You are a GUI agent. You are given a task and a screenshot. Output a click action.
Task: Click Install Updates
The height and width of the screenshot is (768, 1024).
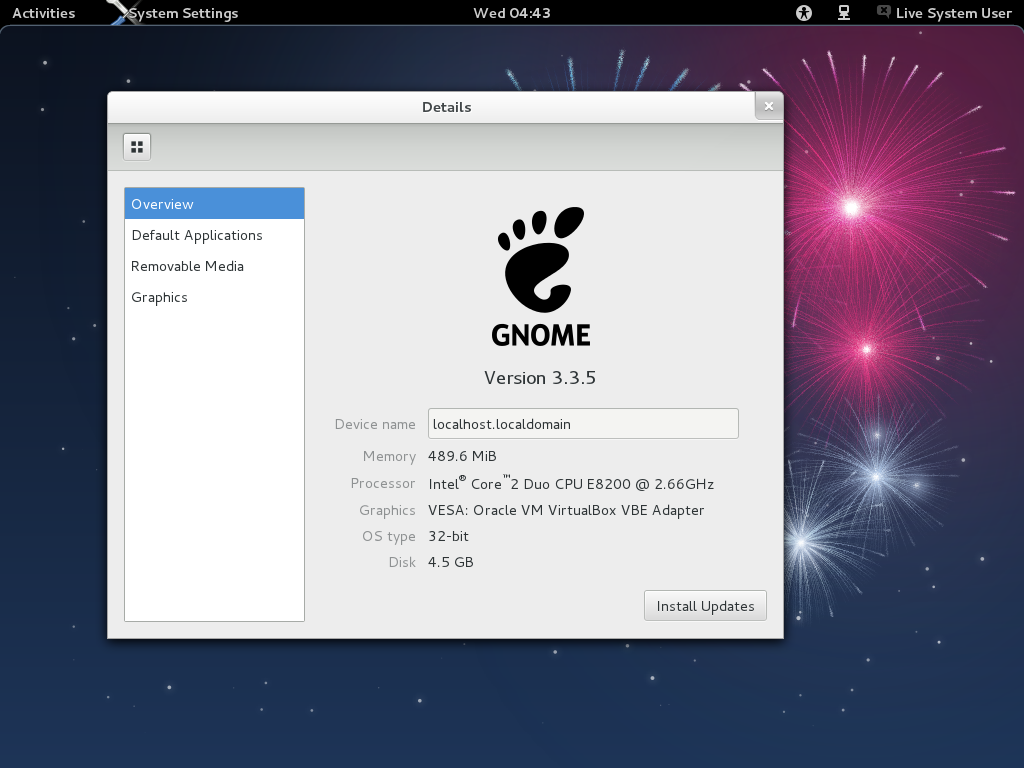click(x=705, y=605)
